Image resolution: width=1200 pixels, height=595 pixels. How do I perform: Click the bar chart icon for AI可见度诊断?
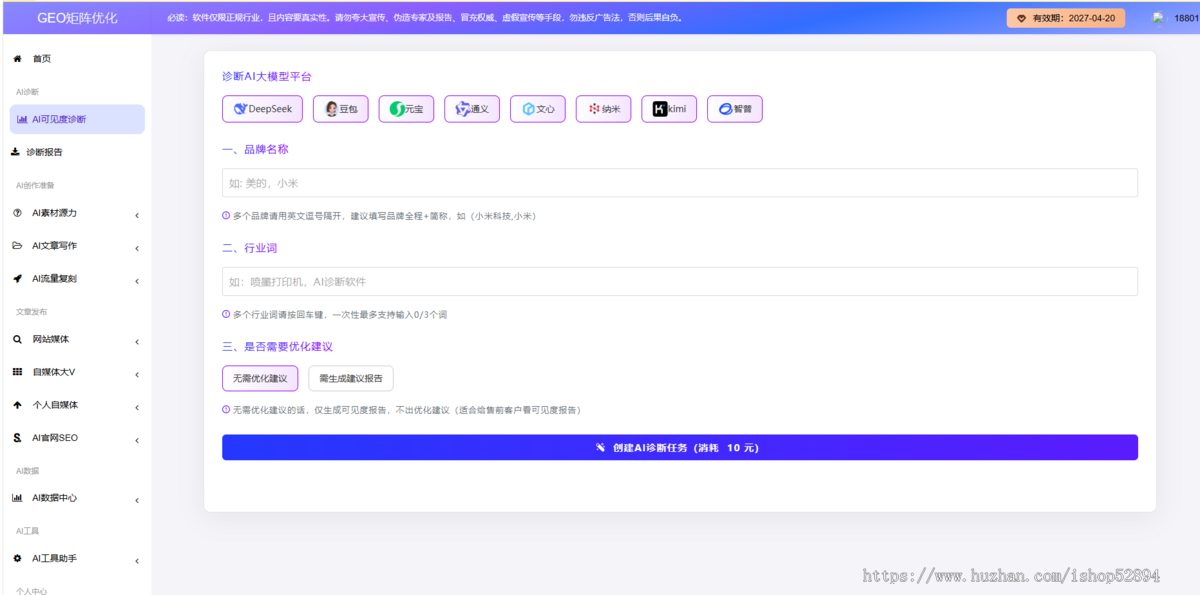pos(23,119)
